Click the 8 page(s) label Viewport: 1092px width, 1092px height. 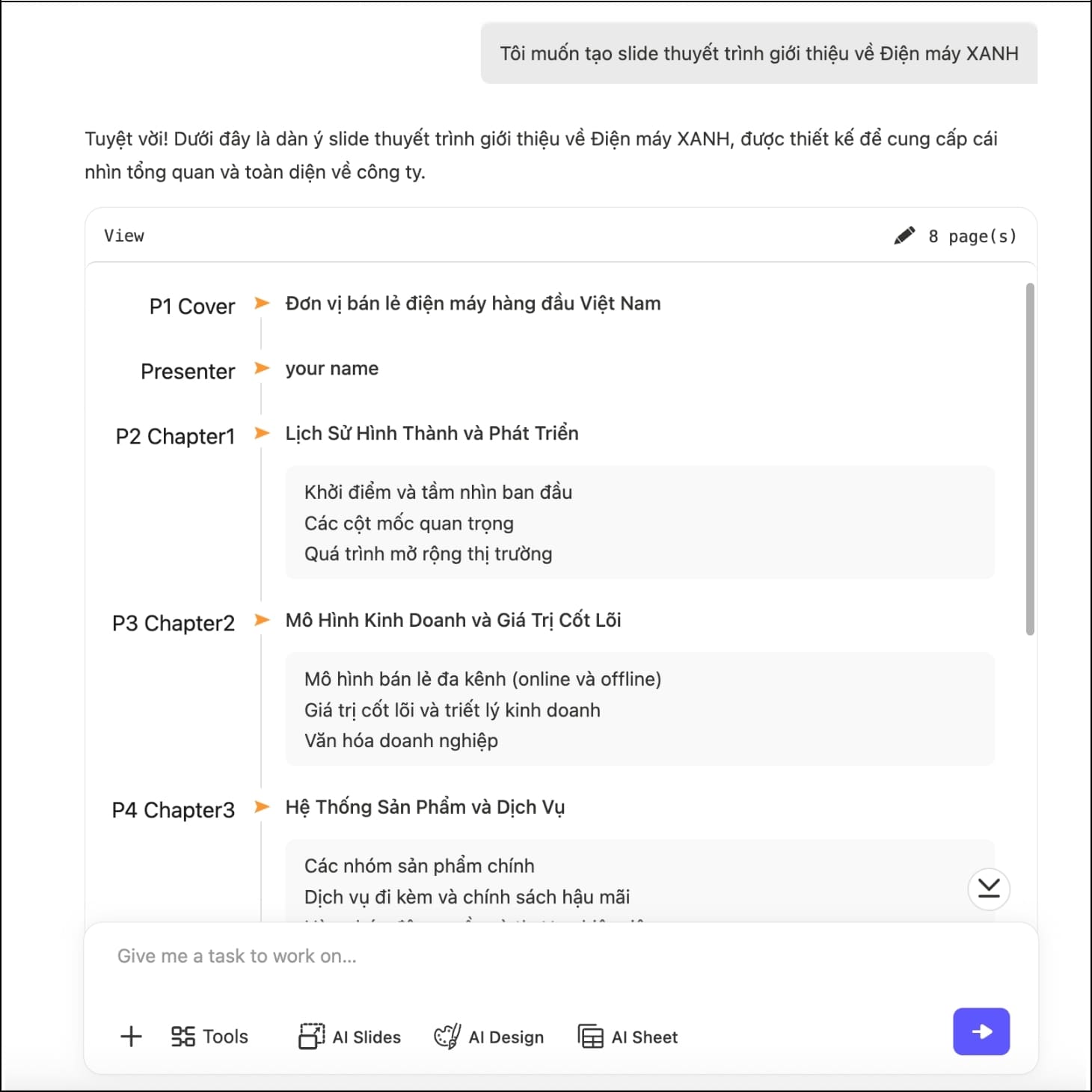pos(972,236)
